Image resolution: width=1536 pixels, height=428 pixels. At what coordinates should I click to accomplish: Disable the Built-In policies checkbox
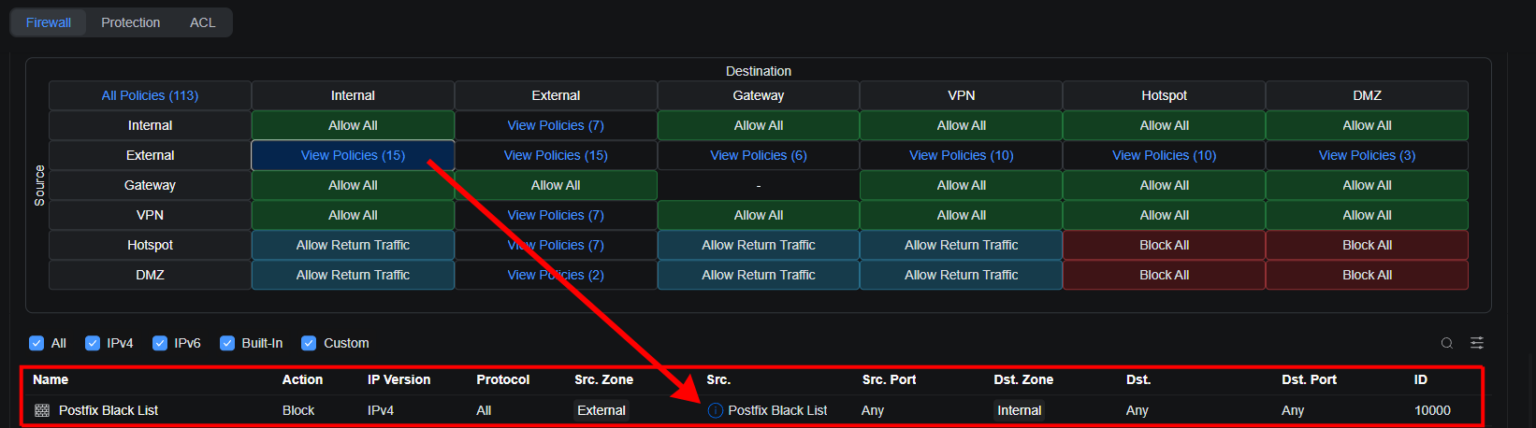[227, 343]
